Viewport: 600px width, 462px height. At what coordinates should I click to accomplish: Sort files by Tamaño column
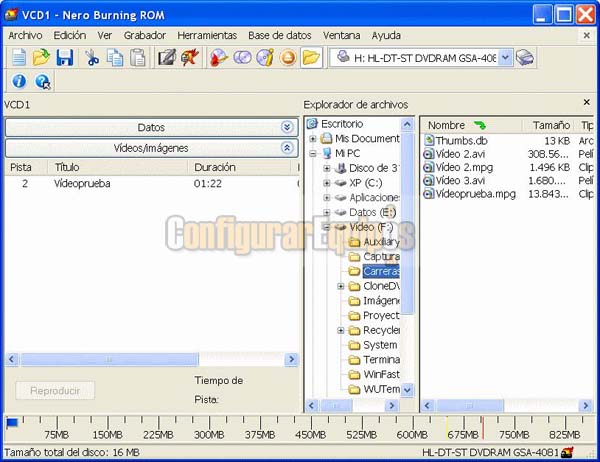coord(549,125)
